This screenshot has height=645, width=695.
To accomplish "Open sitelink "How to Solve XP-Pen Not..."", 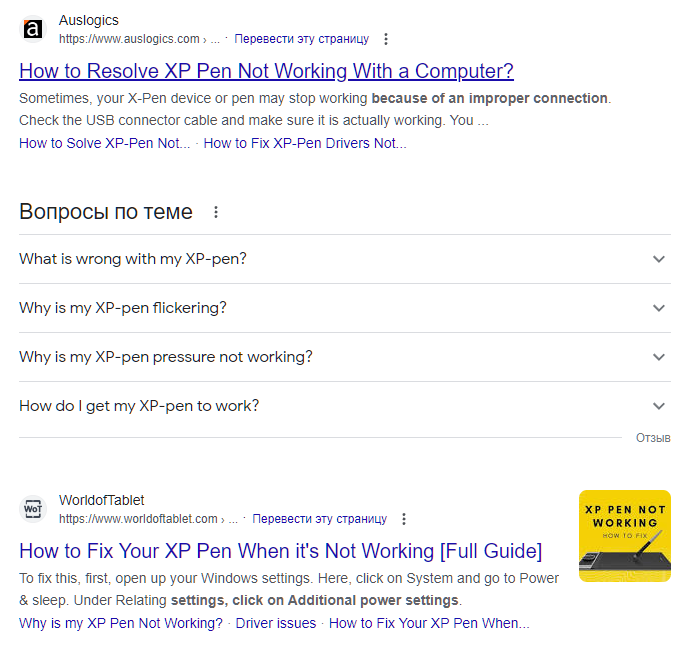I will coord(105,143).
